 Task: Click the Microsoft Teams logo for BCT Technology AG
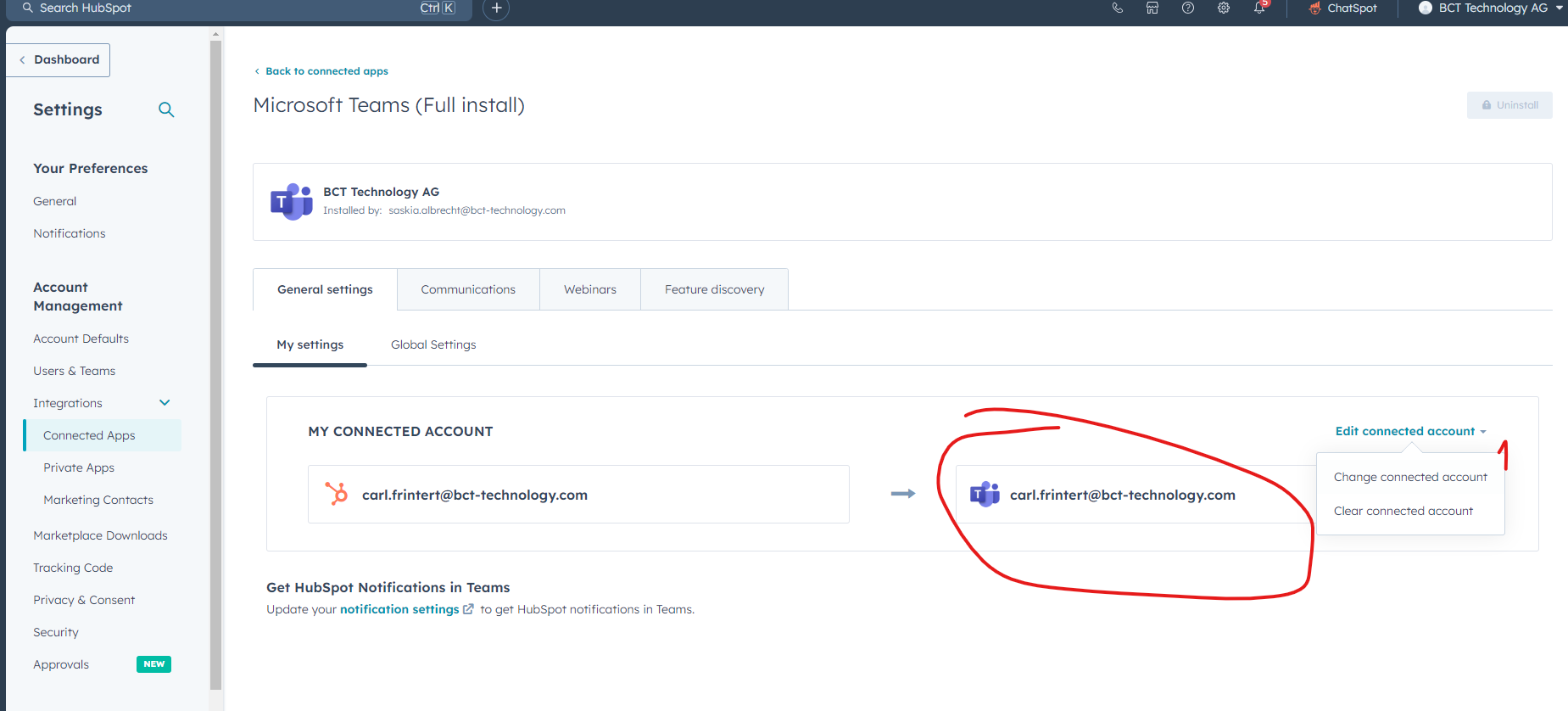tap(291, 202)
